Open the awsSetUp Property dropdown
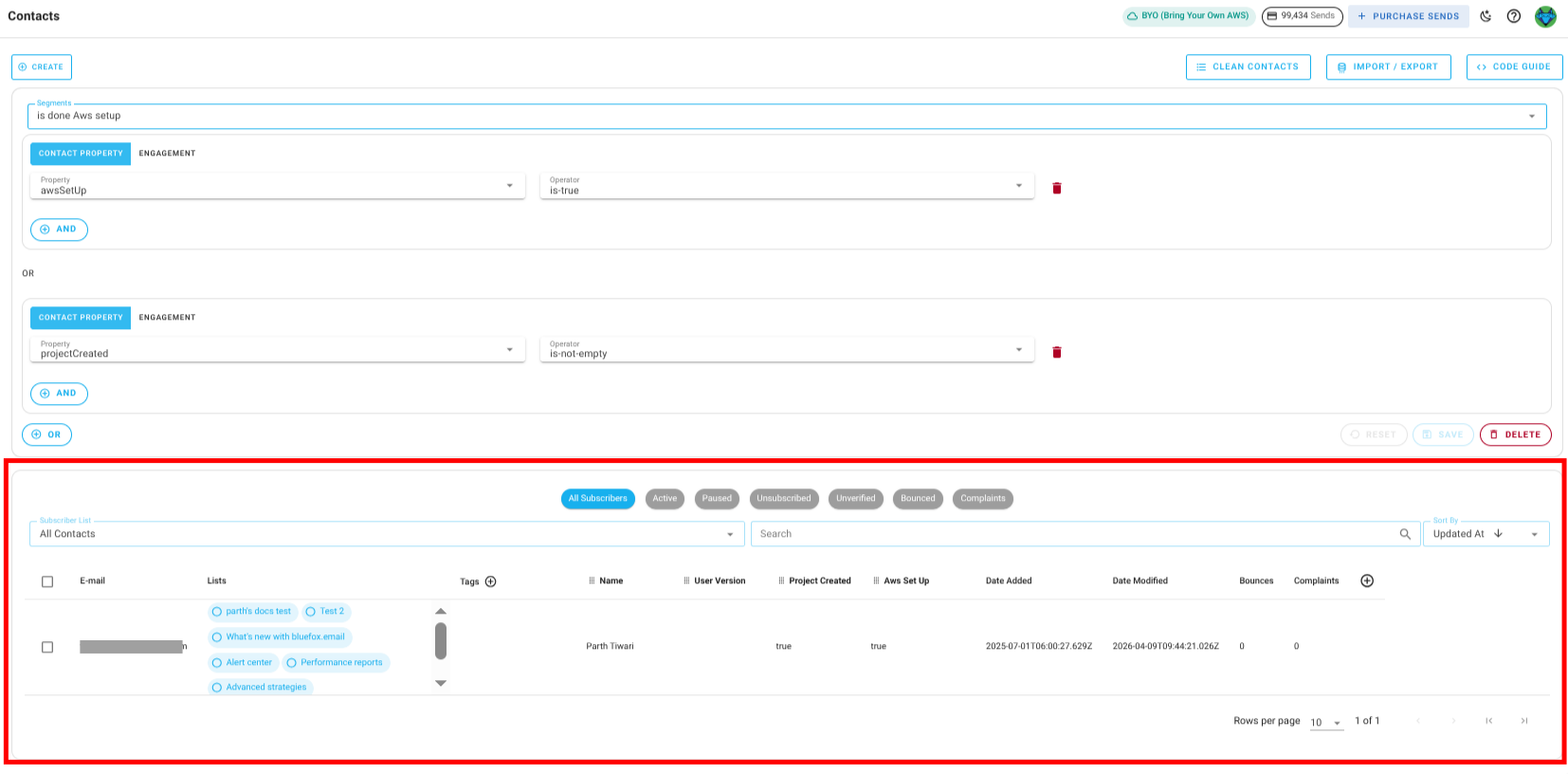The height and width of the screenshot is (774, 1568). click(x=278, y=186)
